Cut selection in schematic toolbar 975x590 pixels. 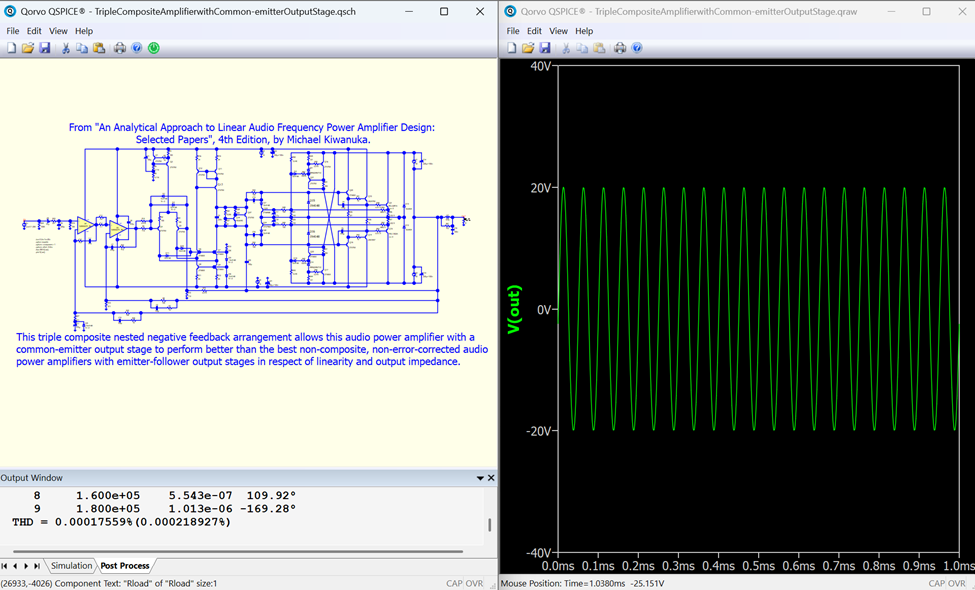(66, 48)
